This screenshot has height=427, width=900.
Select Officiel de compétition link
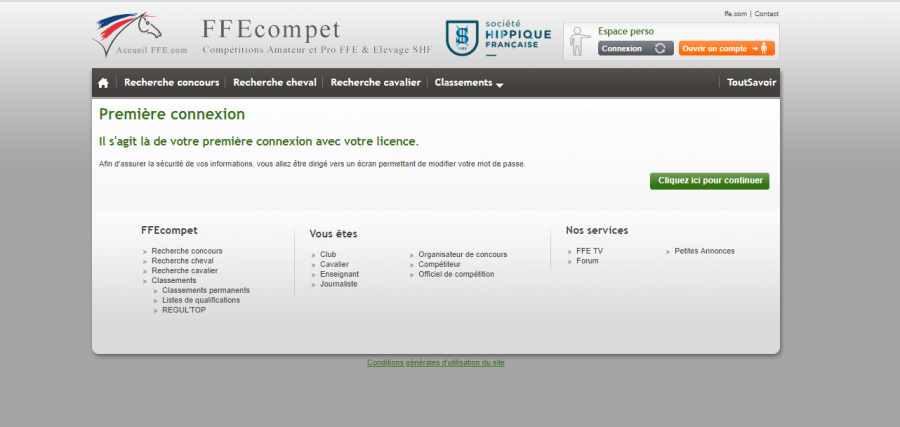point(456,274)
